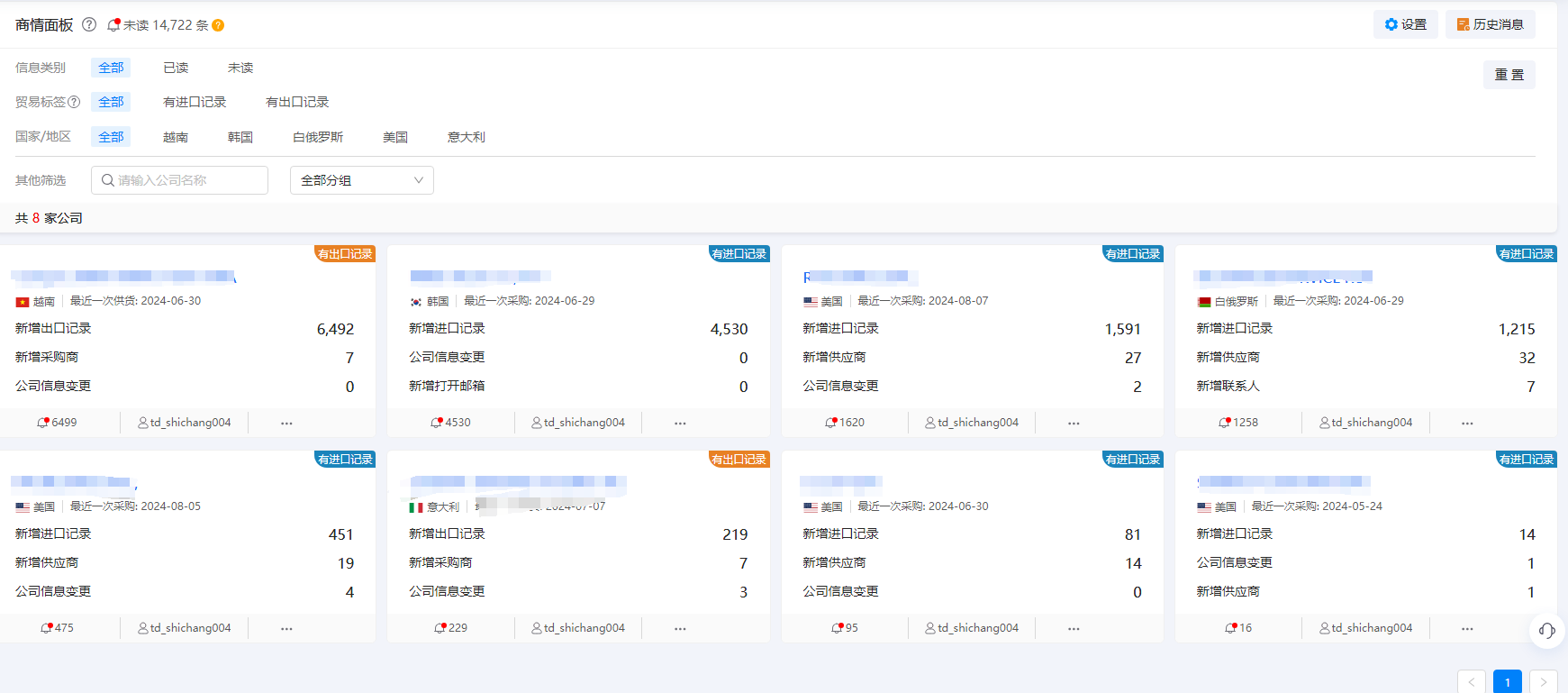This screenshot has width=1568, height=693.
Task: Click the help icon beside 商情面板 title
Action: click(x=89, y=24)
